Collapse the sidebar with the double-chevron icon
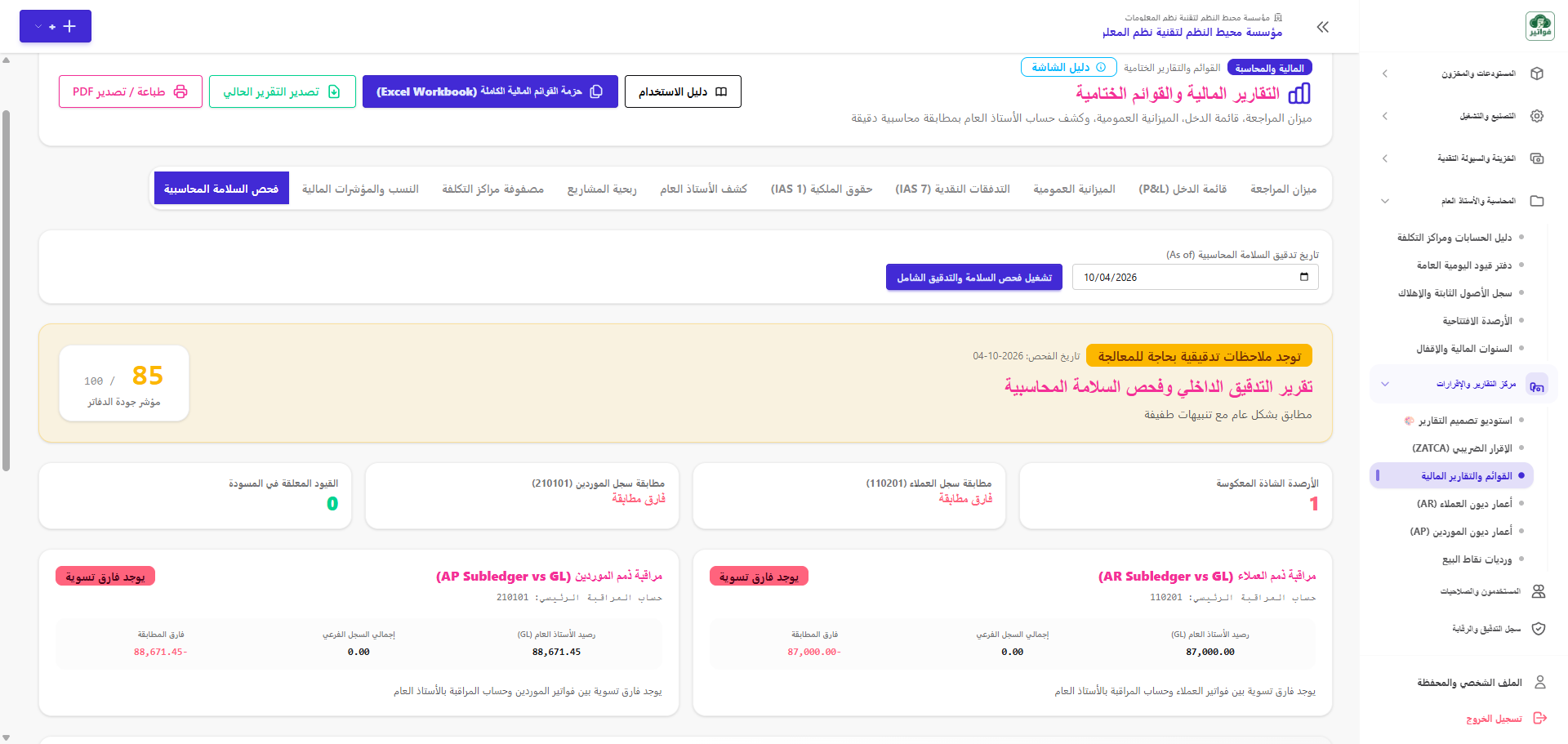 pos(1323,27)
